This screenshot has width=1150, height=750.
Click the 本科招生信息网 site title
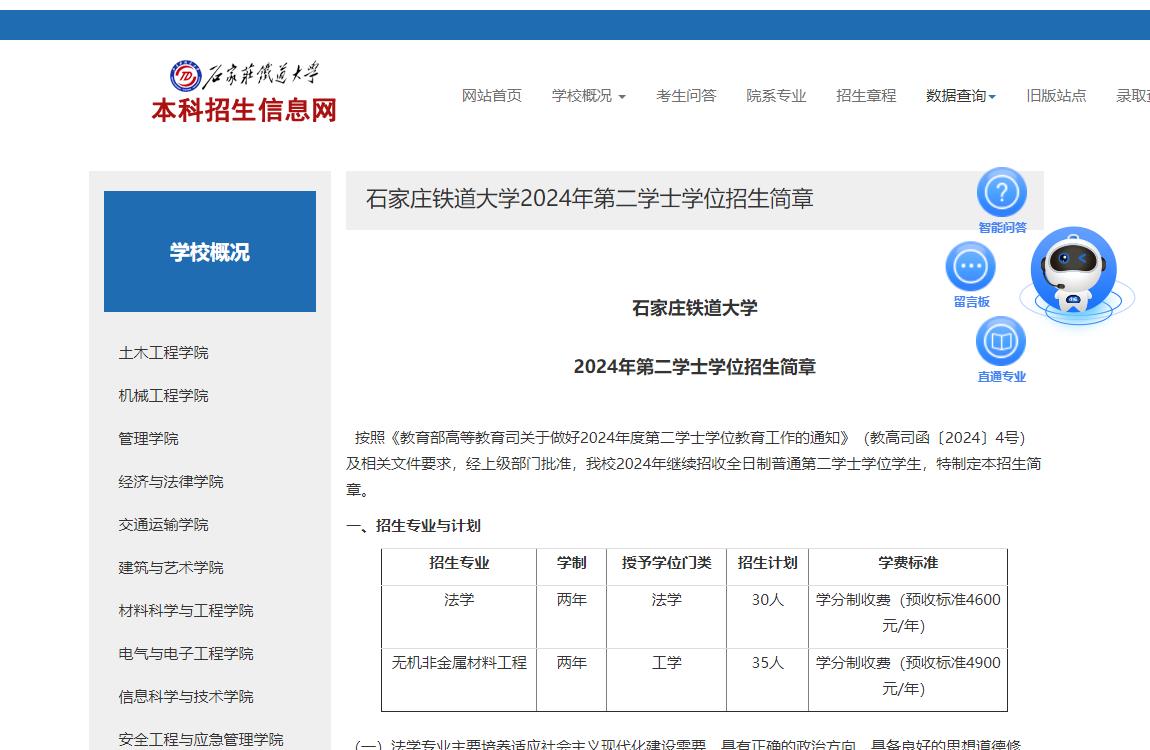(x=244, y=111)
